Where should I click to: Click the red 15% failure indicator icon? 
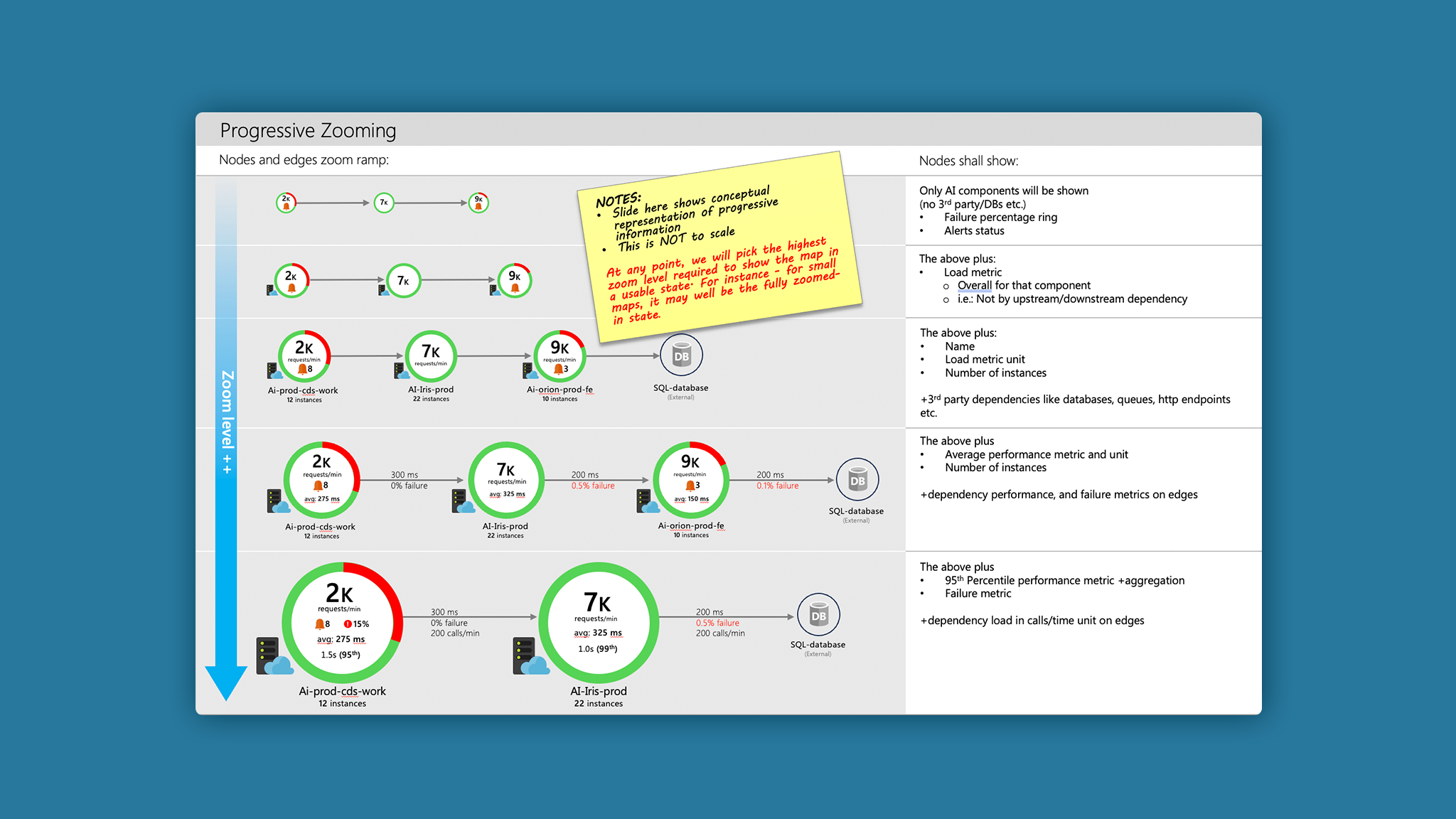pyautogui.click(x=348, y=624)
